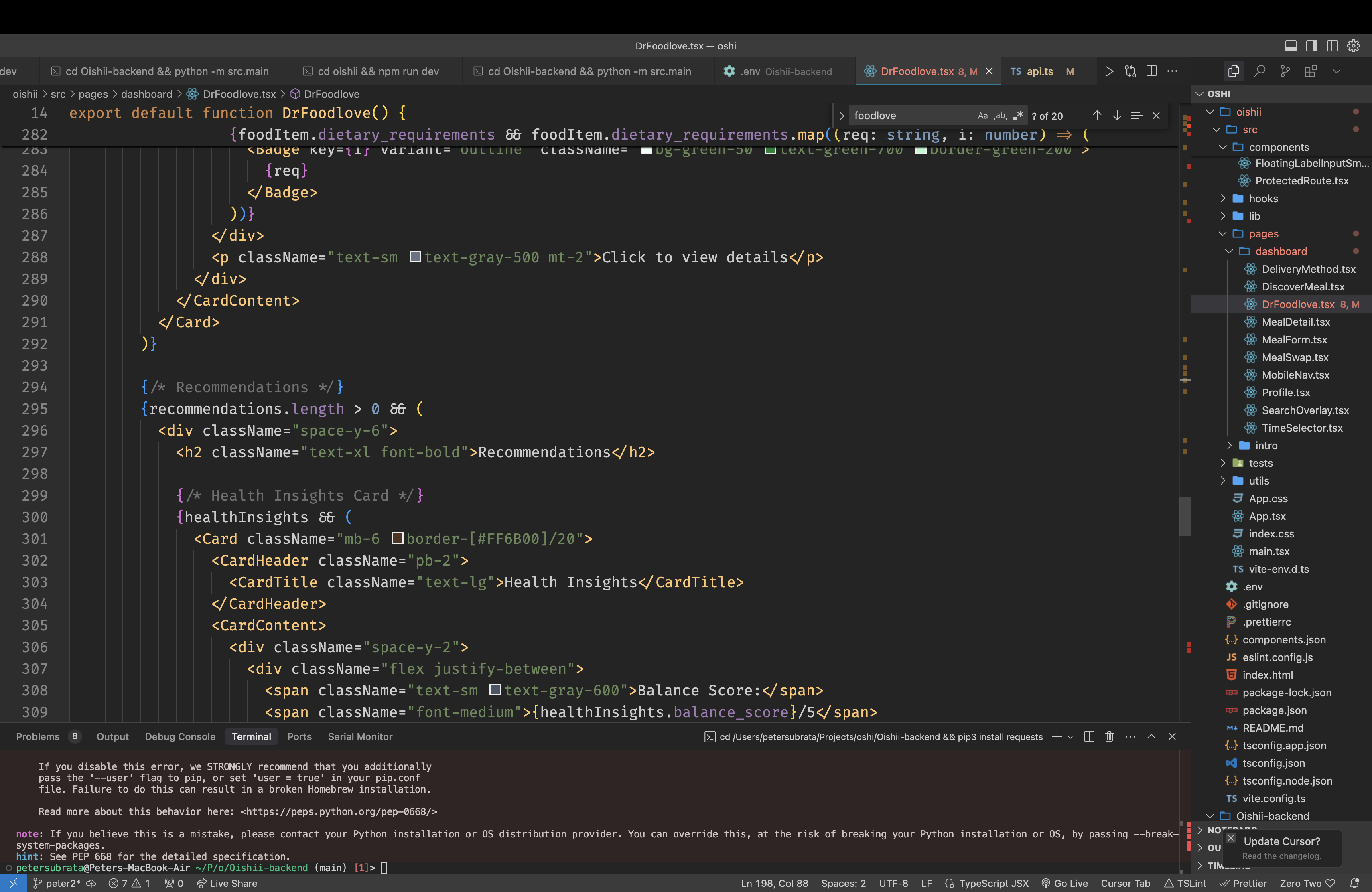The height and width of the screenshot is (892, 1372).
Task: Toggle Use Regular Expression in find
Action: click(1018, 116)
